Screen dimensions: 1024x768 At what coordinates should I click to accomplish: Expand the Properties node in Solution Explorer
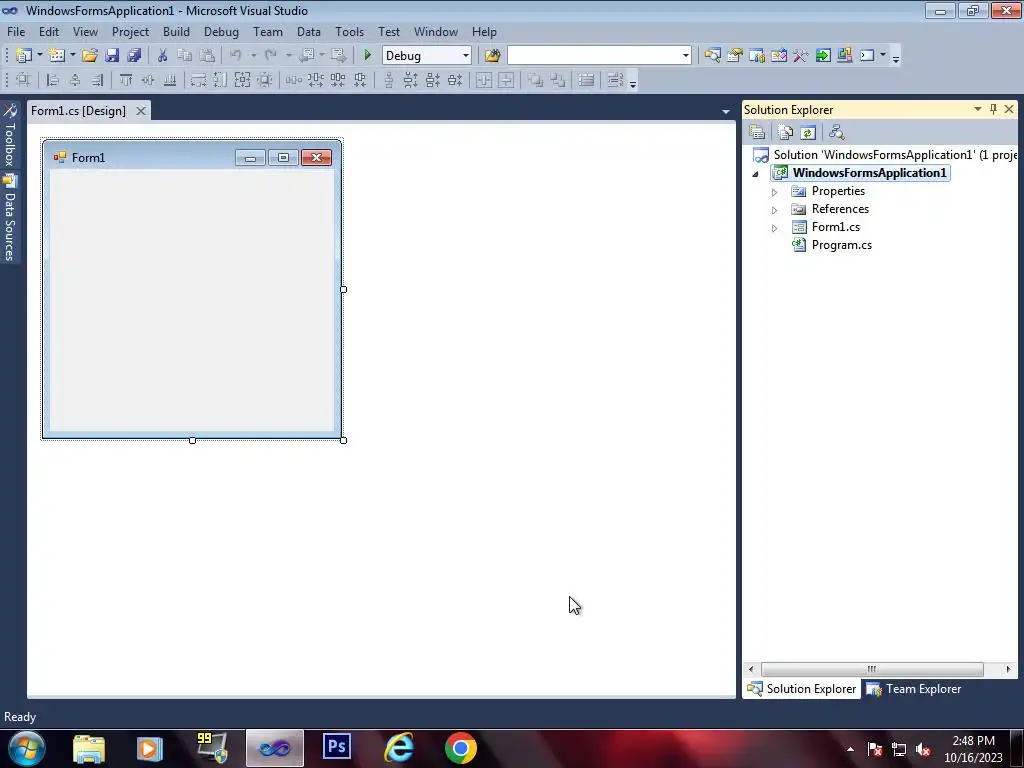[x=775, y=192]
